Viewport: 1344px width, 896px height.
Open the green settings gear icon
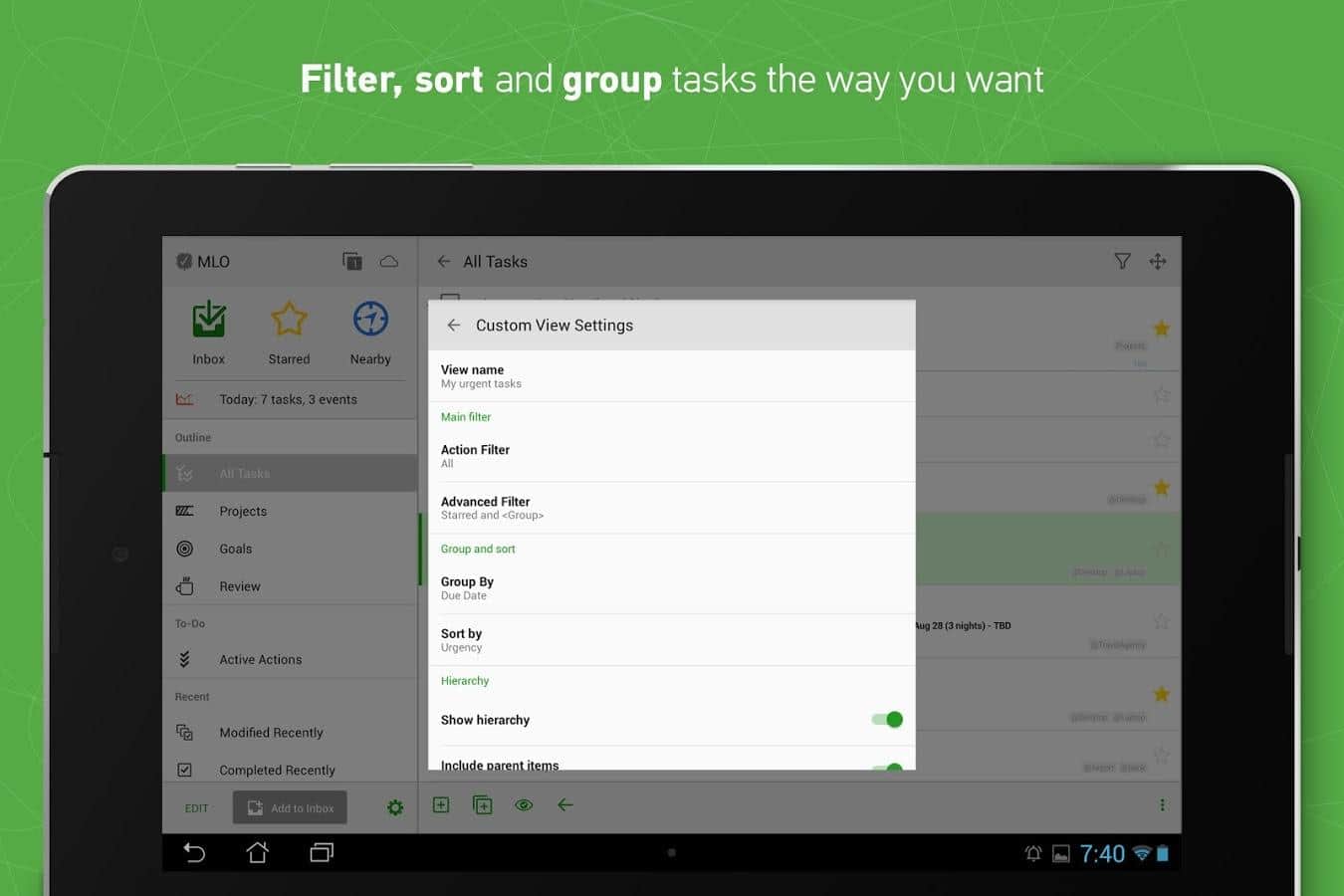[395, 808]
